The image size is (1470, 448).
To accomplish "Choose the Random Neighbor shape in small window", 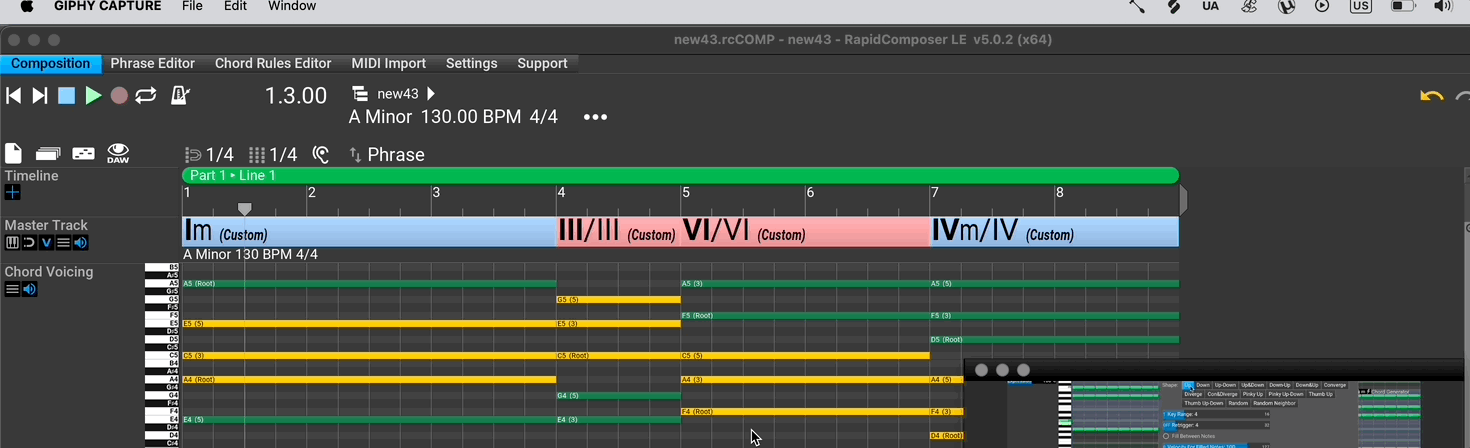I will coord(1274,403).
